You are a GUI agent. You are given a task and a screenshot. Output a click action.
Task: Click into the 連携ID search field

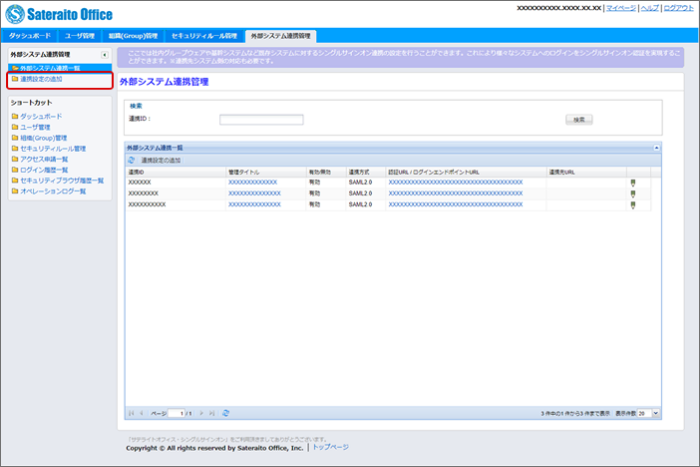tap(261, 119)
